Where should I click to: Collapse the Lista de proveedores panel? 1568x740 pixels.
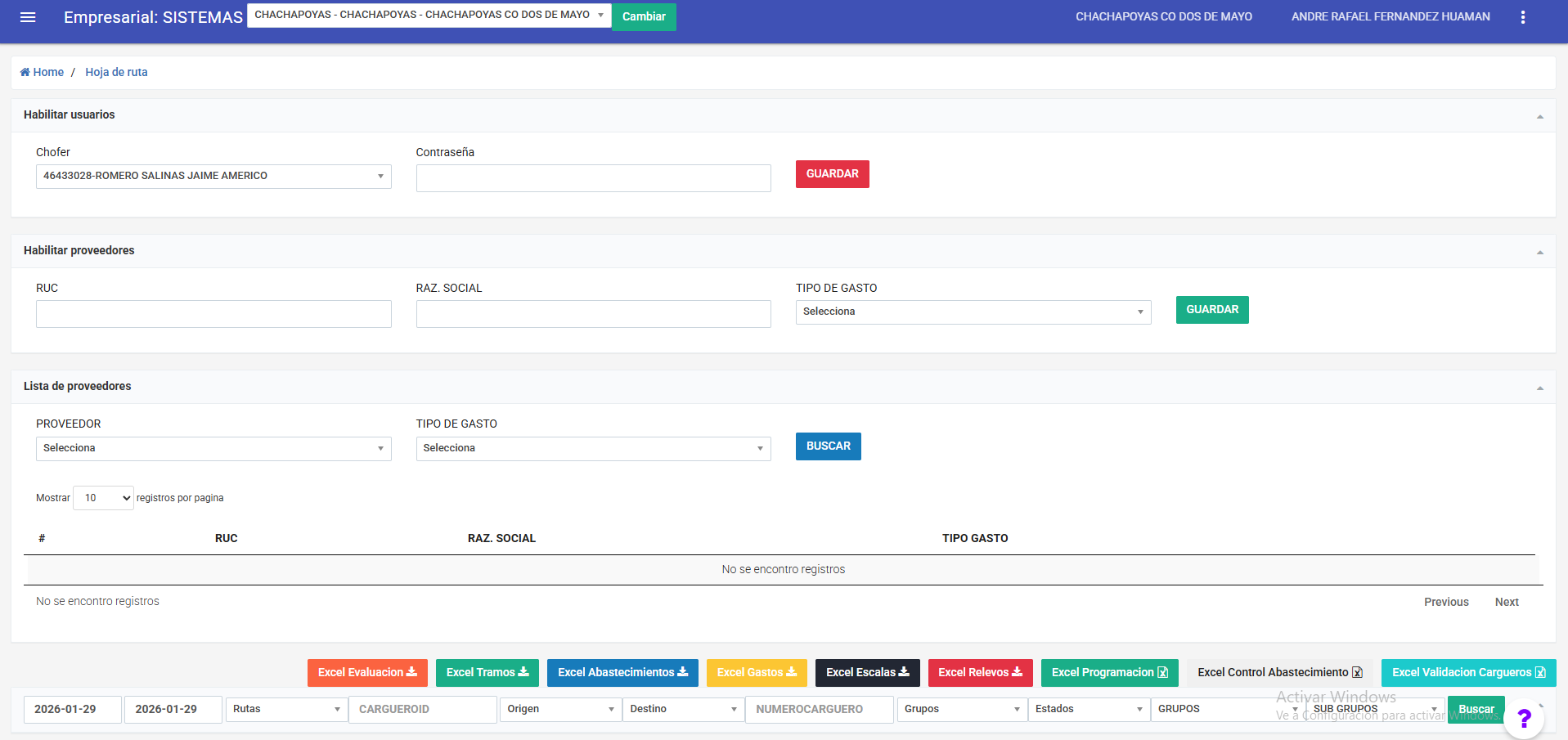1539,388
